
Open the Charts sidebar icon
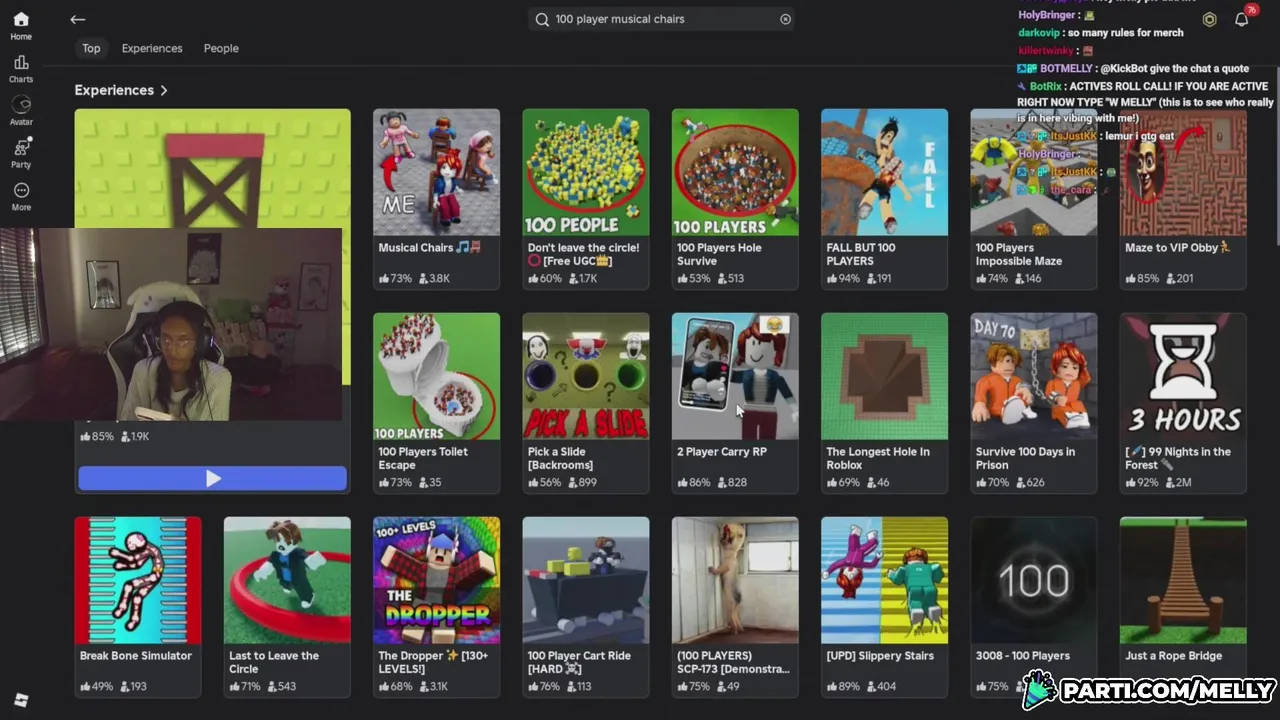[21, 69]
